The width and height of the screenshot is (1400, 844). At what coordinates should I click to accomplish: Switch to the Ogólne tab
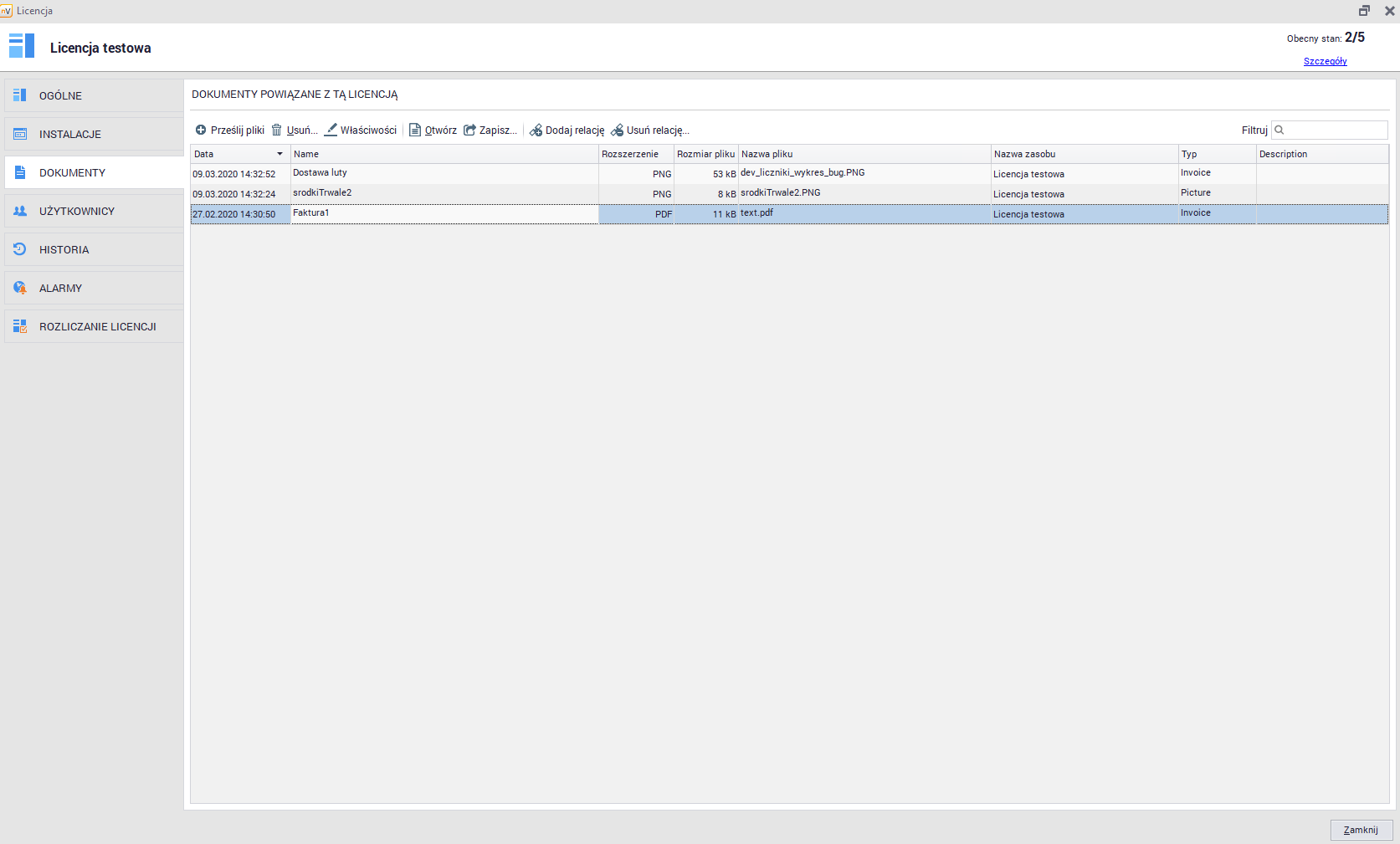(x=60, y=96)
